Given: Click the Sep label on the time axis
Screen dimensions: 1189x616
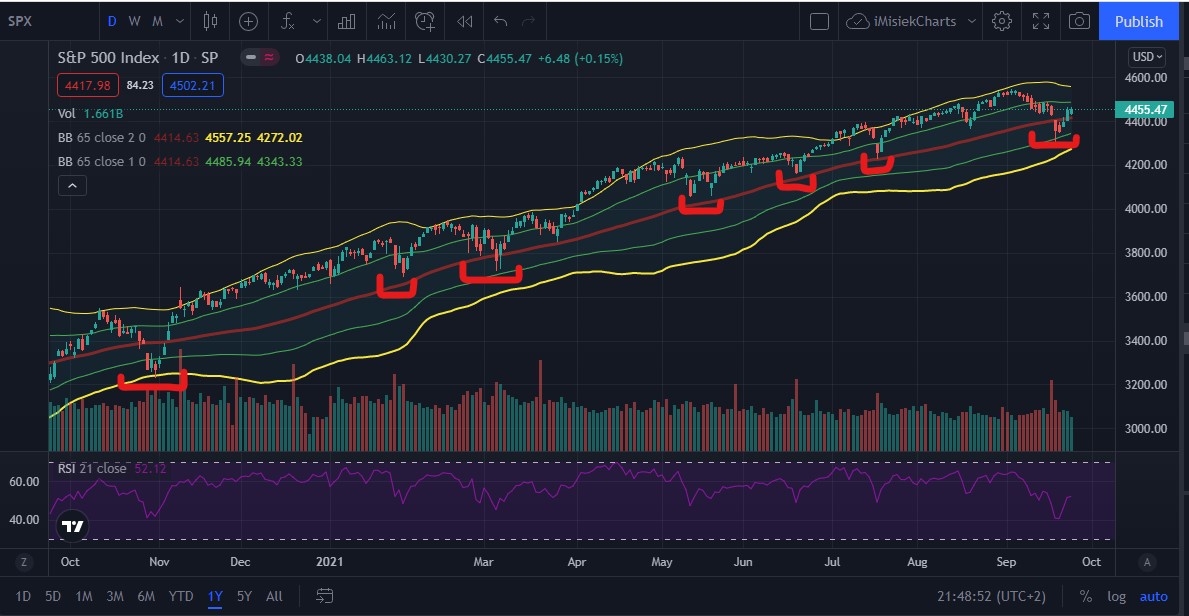Looking at the screenshot, I should tap(1006, 562).
